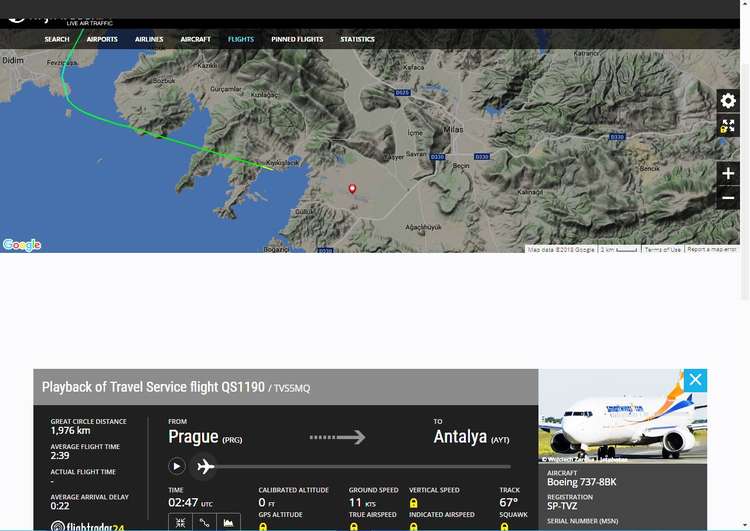Click the GPS Altitude lock icon
Image resolution: width=750 pixels, height=531 pixels.
tap(263, 527)
